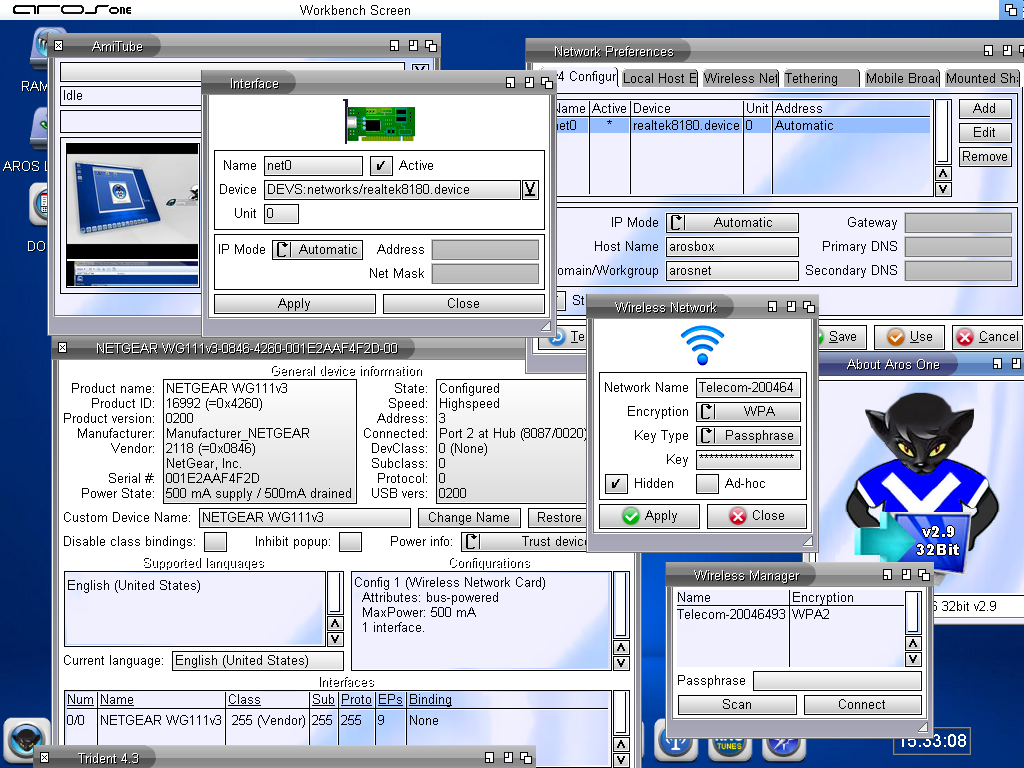Click the Passphrase input field

(x=836, y=681)
